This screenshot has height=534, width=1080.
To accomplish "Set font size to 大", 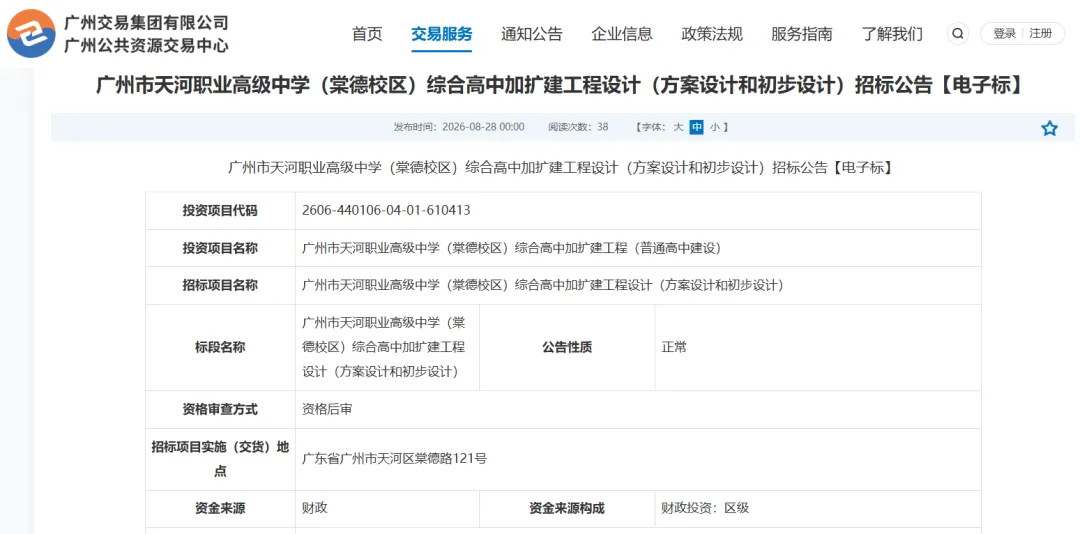I will click(x=678, y=127).
